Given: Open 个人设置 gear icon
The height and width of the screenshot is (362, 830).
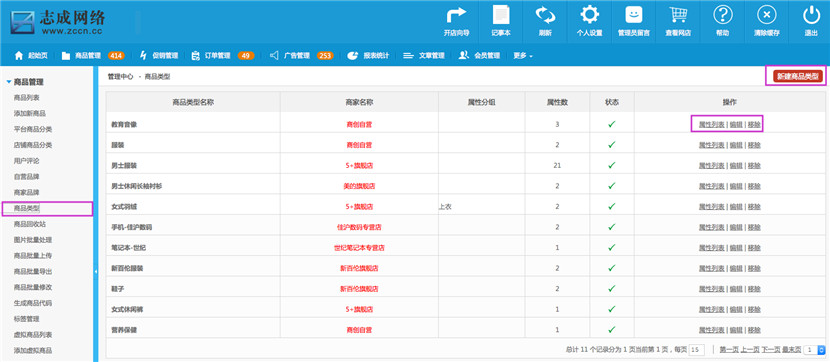Looking at the screenshot, I should point(589,15).
